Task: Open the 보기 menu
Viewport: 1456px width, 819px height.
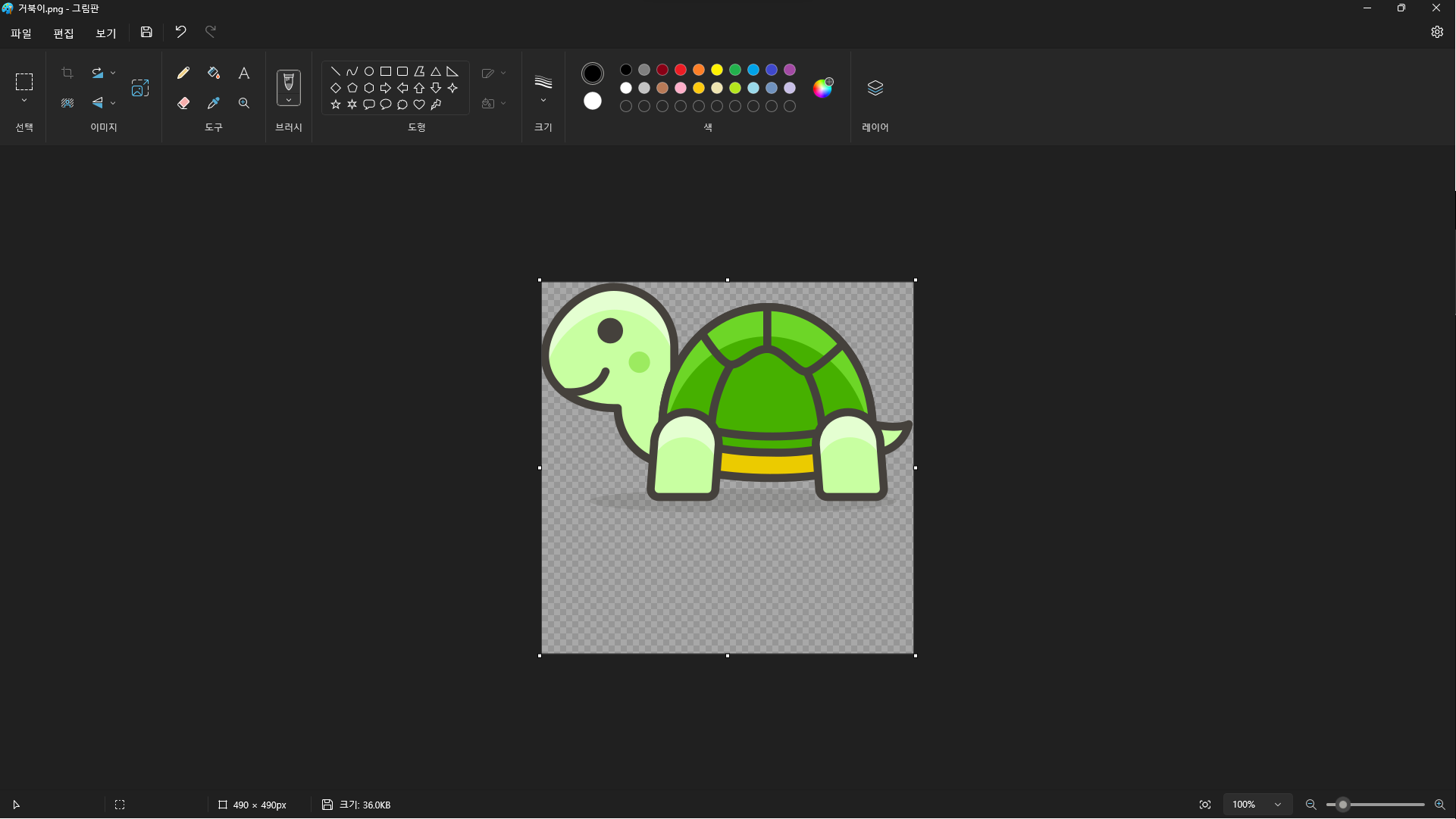Action: 106,33
